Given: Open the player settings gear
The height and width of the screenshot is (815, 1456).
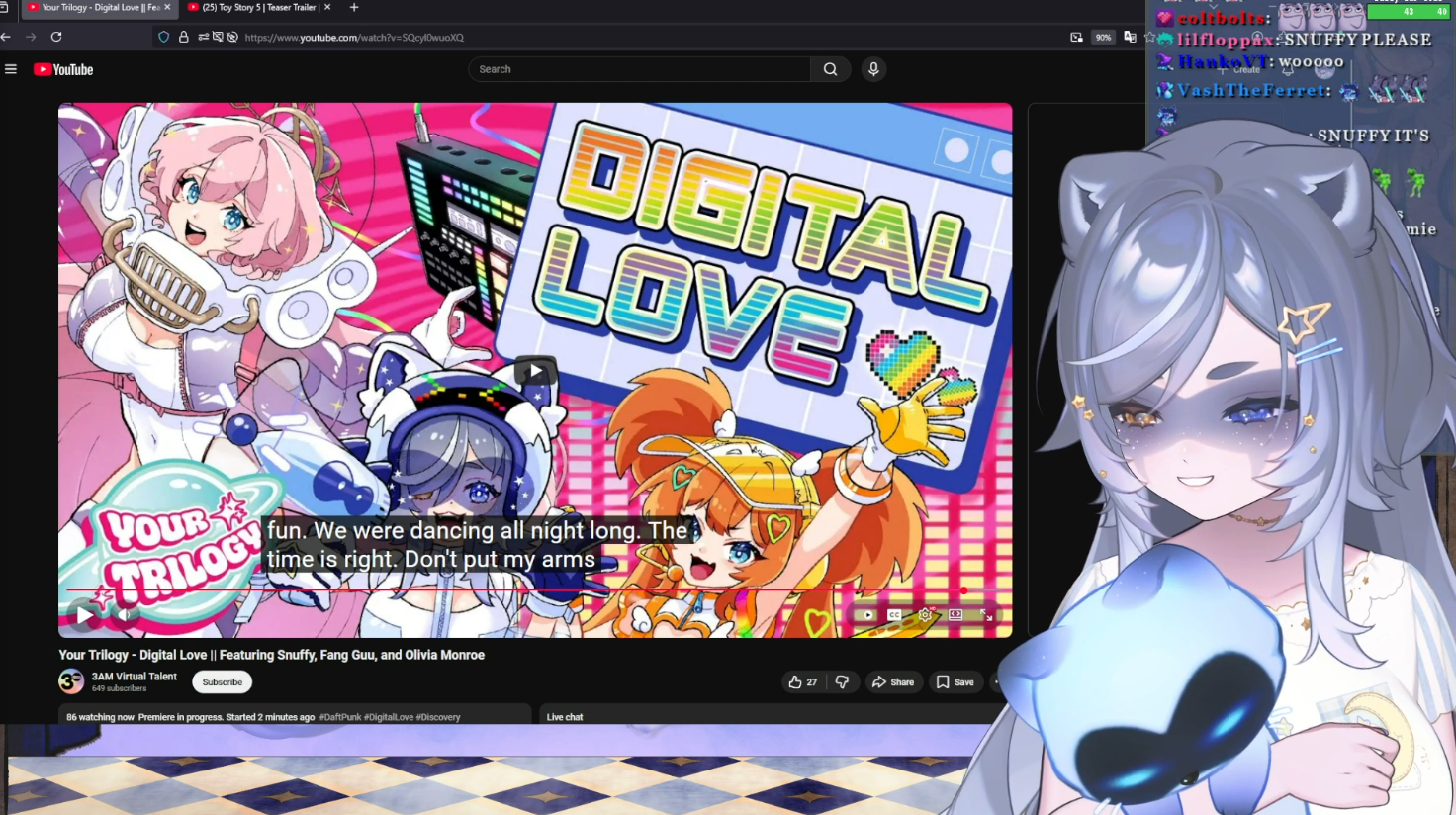Looking at the screenshot, I should [925, 615].
